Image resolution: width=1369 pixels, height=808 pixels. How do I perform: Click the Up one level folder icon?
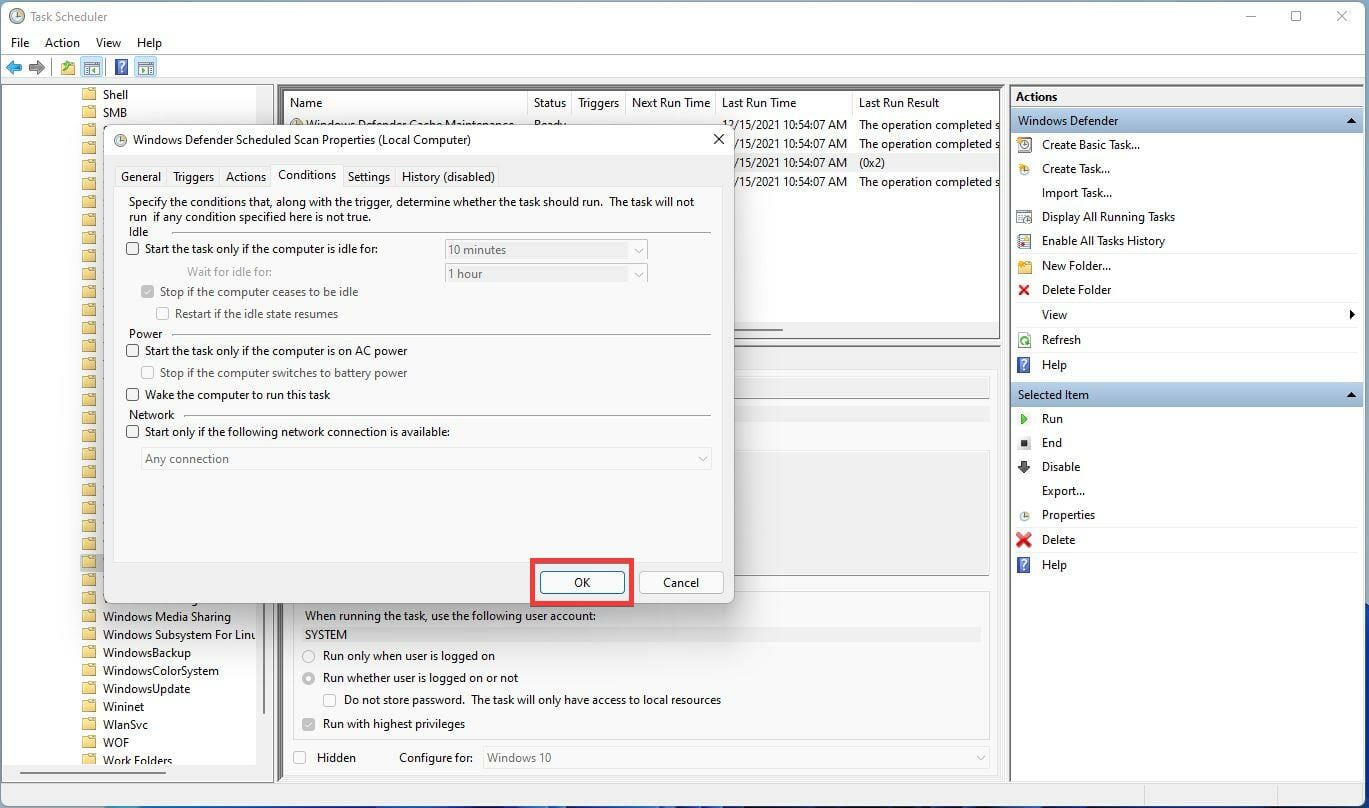[x=67, y=67]
